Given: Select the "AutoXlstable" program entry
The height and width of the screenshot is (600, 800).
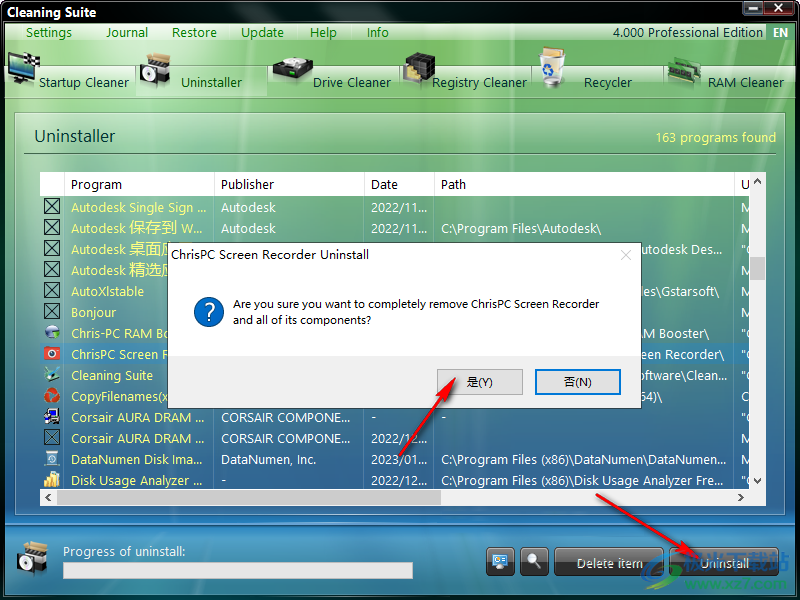Looking at the screenshot, I should coord(108,291).
